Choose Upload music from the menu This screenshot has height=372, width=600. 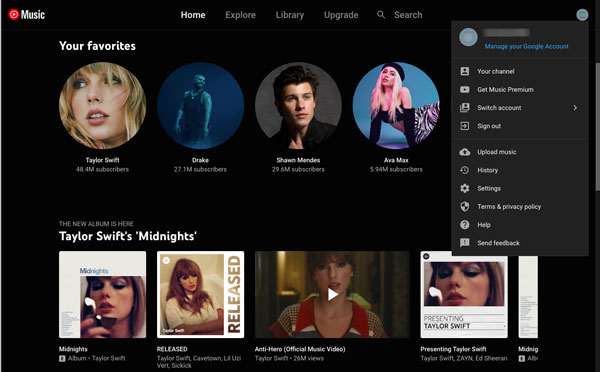(520, 152)
